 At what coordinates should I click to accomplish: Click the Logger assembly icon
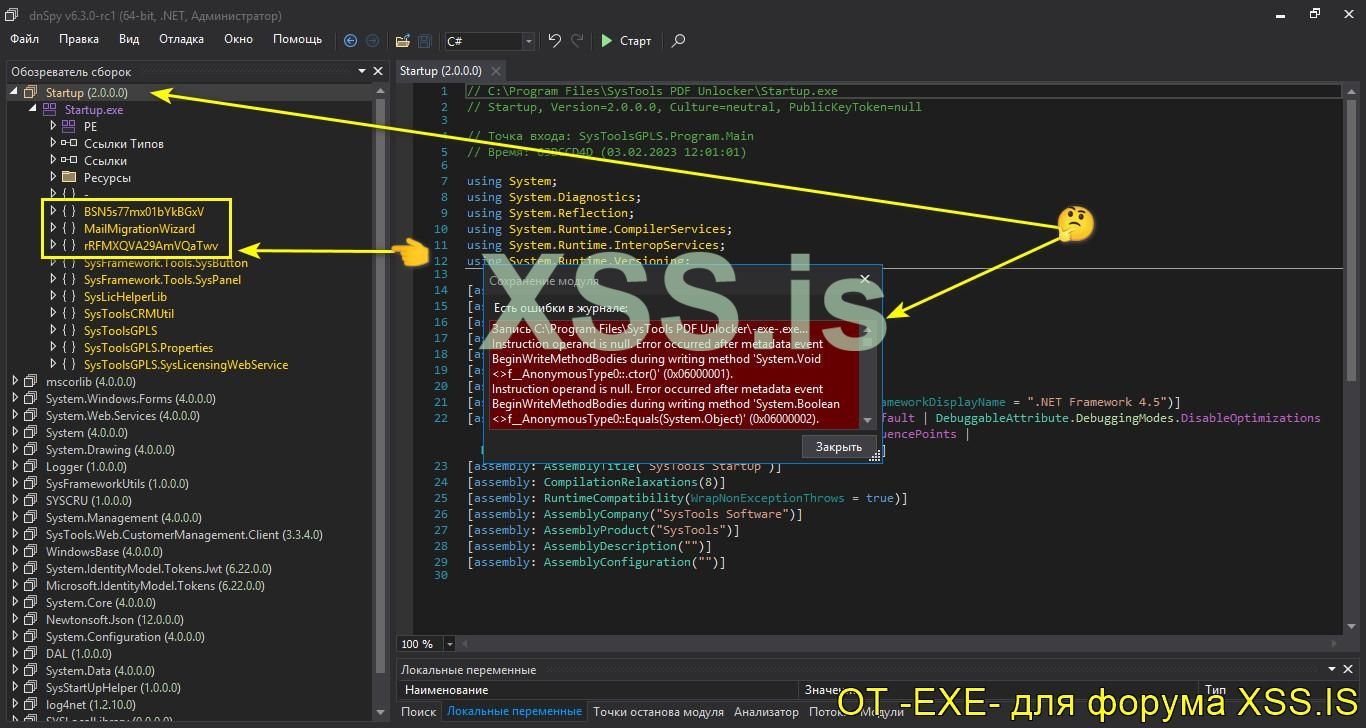[x=30, y=467]
